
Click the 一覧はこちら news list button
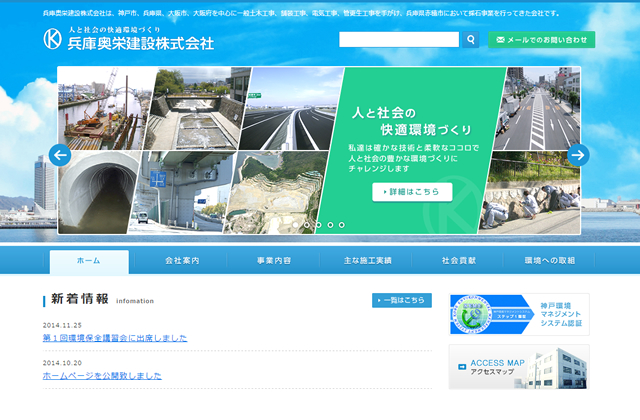point(402,300)
